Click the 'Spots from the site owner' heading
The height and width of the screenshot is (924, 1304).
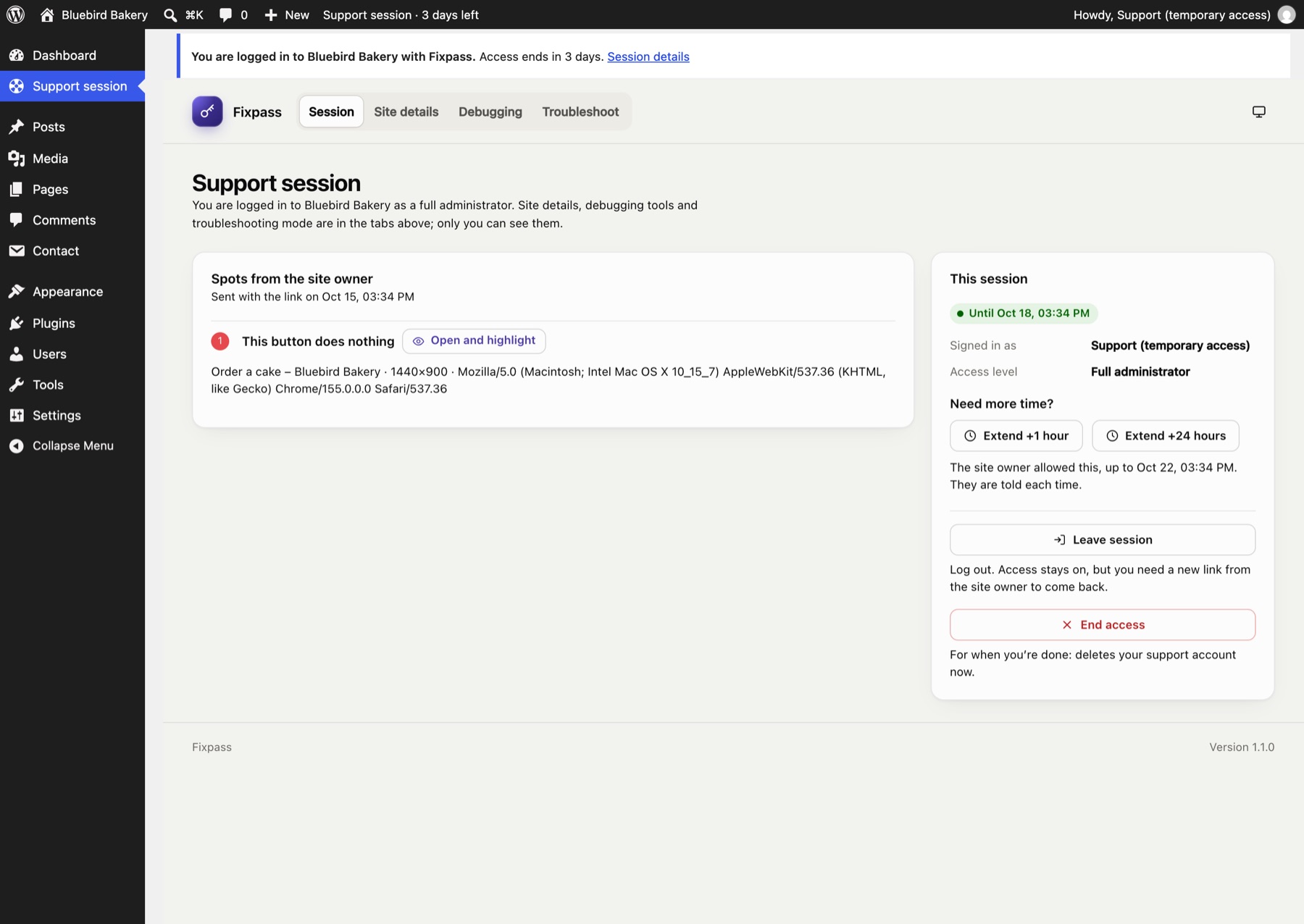pos(292,279)
